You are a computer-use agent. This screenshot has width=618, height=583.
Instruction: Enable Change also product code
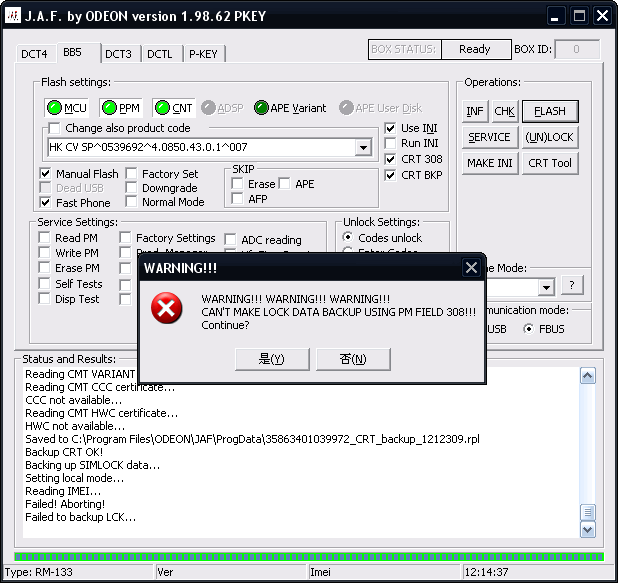(54, 128)
